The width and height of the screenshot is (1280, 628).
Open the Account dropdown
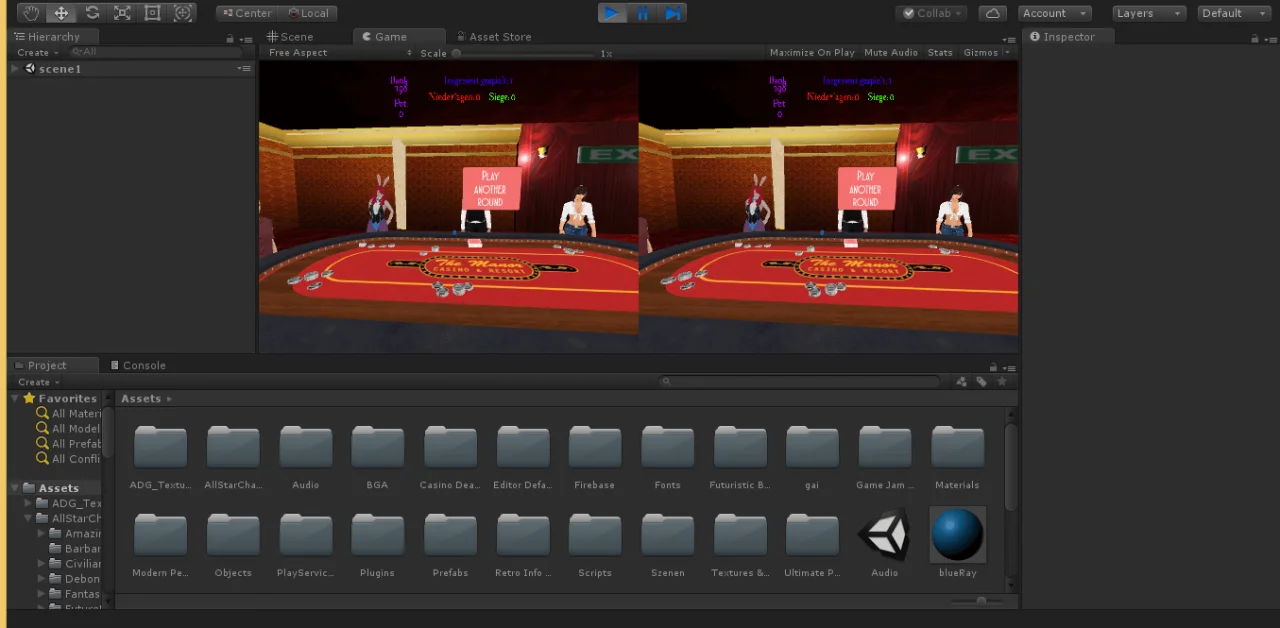pyautogui.click(x=1054, y=13)
